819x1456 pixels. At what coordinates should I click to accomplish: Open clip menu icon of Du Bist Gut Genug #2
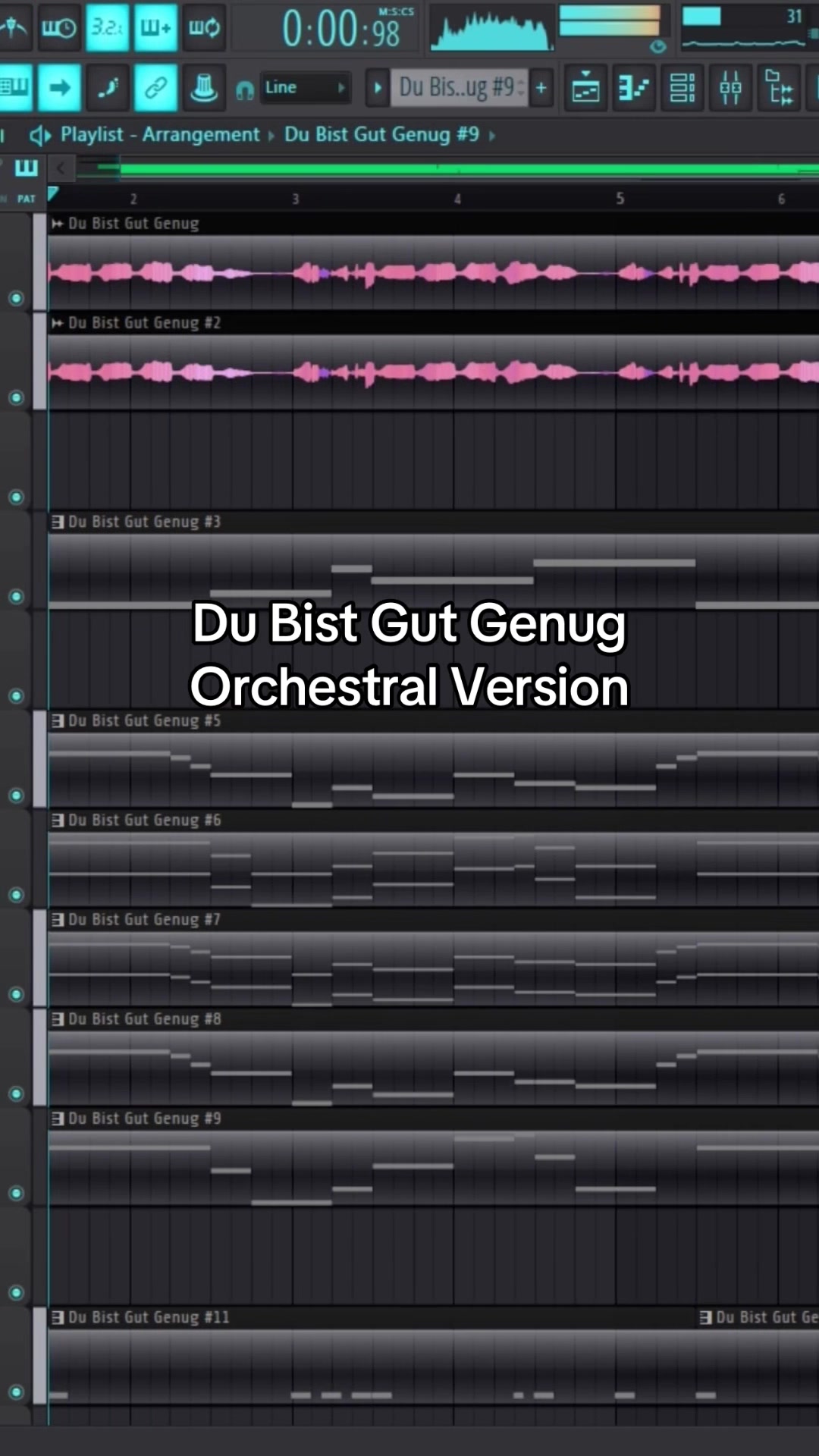click(x=58, y=323)
